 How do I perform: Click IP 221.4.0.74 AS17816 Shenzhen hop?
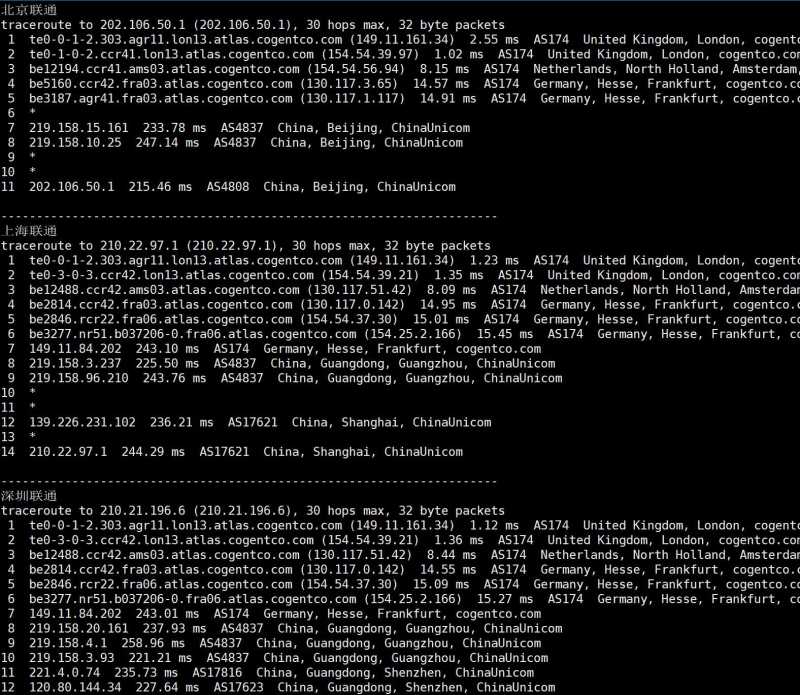click(64, 673)
